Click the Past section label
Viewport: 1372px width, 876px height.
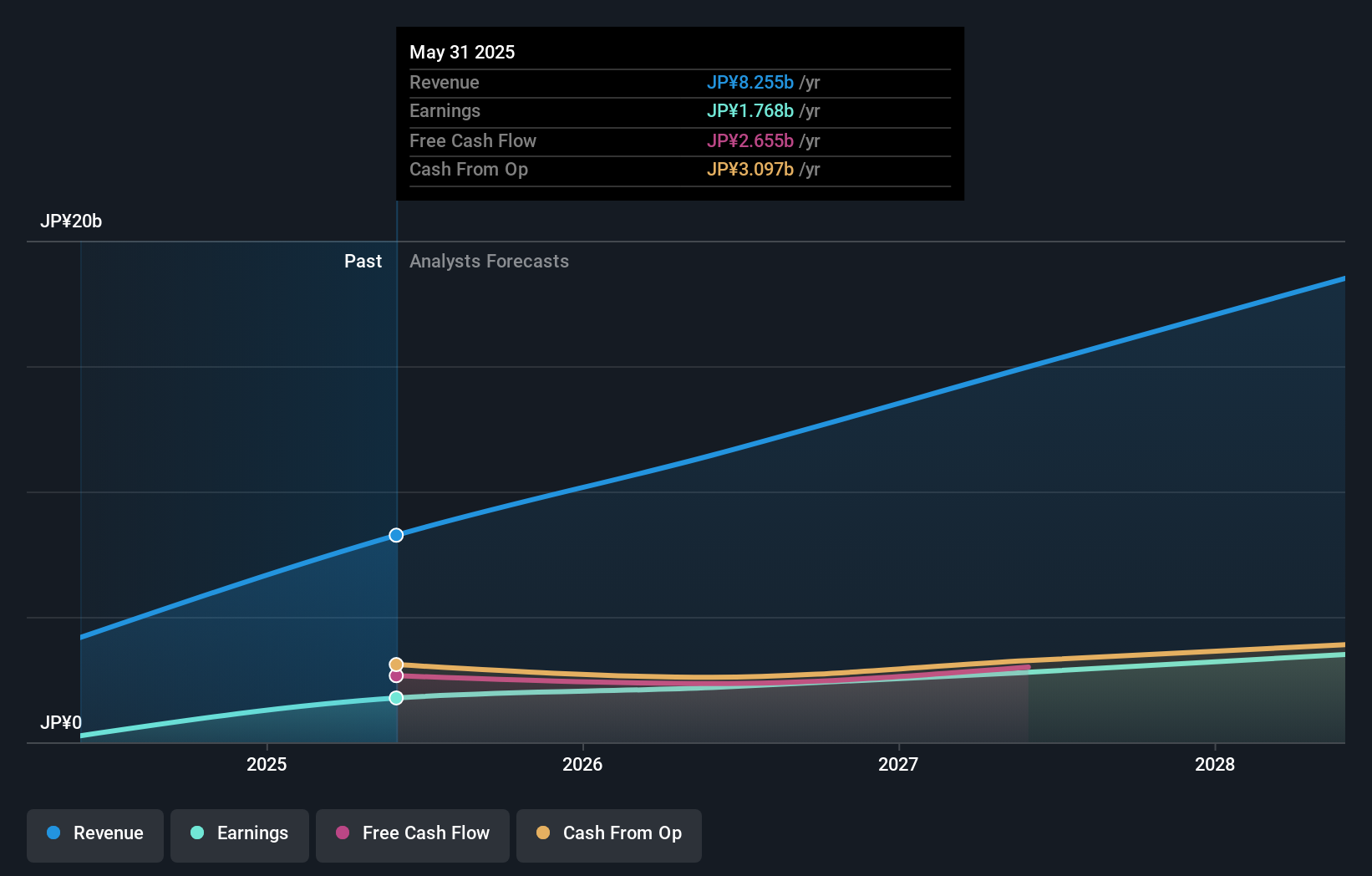click(x=363, y=261)
